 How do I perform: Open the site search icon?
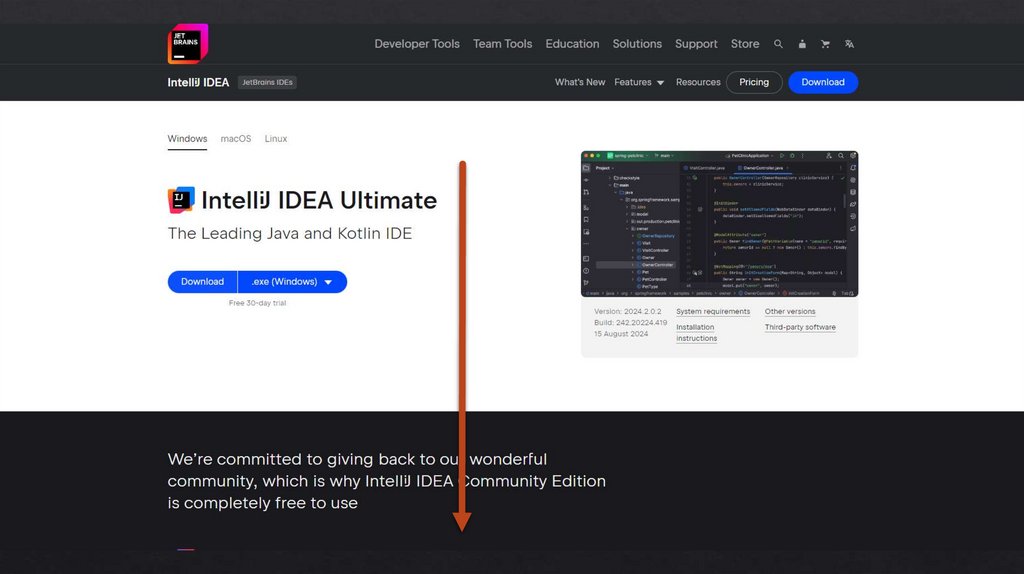coord(778,44)
